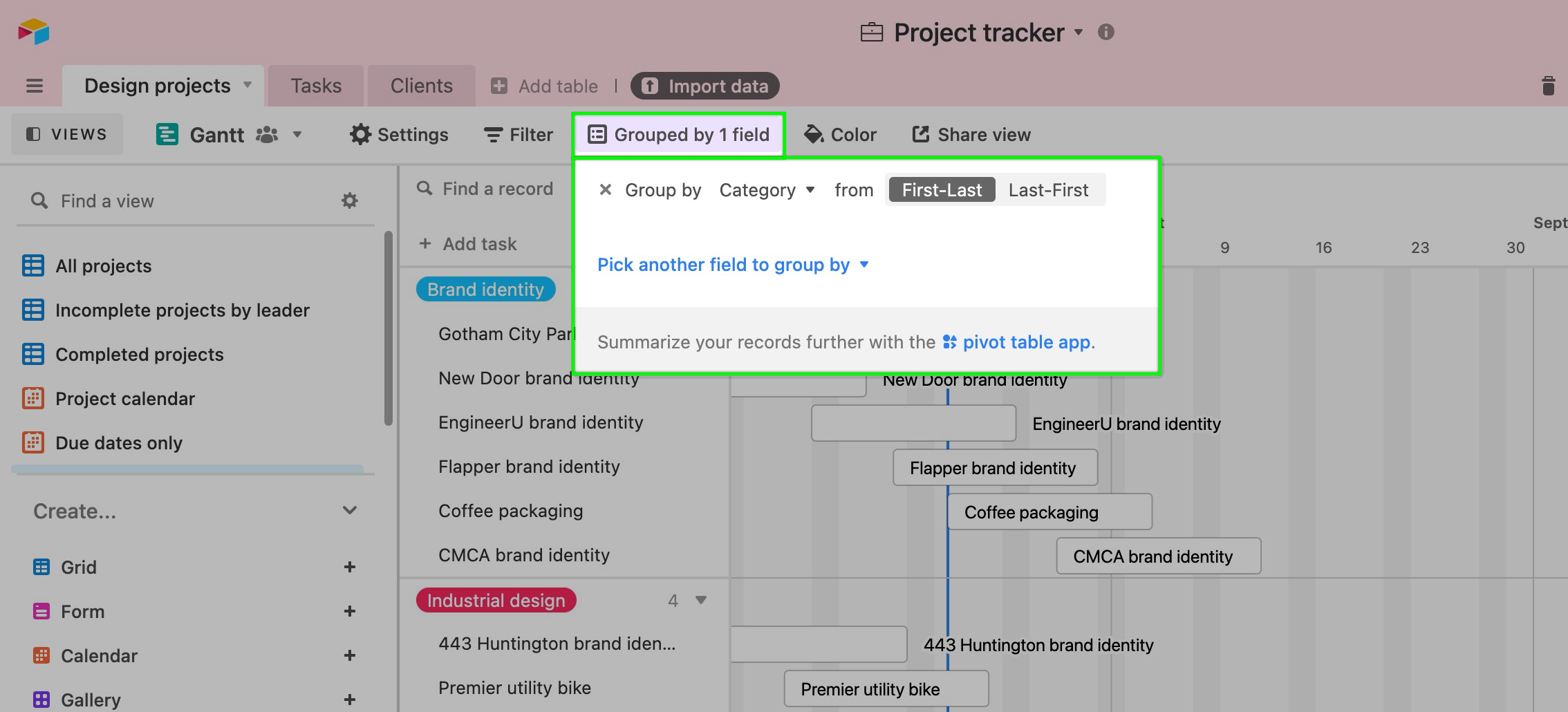
Task: Click the Color paint bucket button
Action: coord(840,134)
